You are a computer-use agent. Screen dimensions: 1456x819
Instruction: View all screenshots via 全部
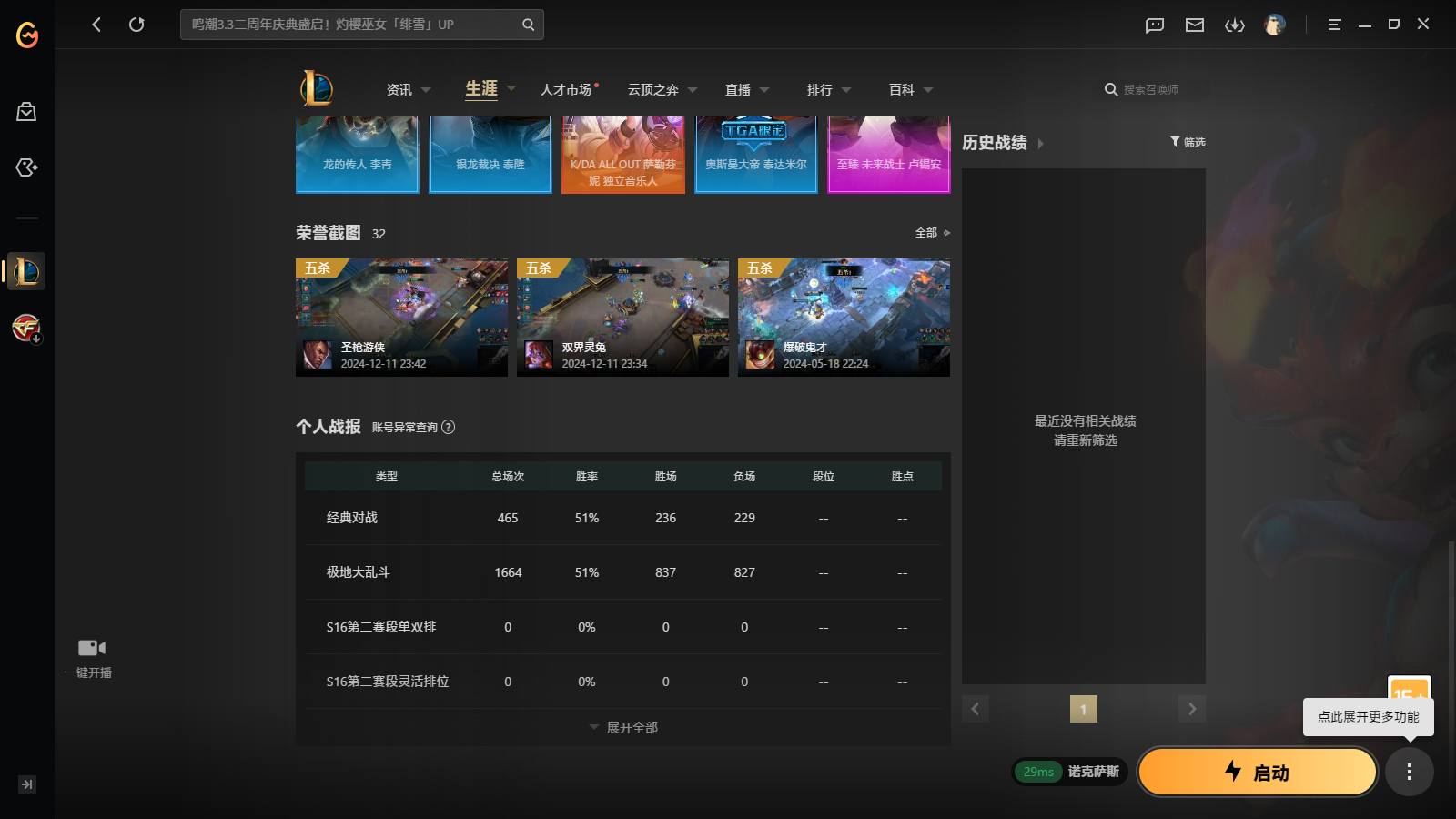[x=933, y=233]
